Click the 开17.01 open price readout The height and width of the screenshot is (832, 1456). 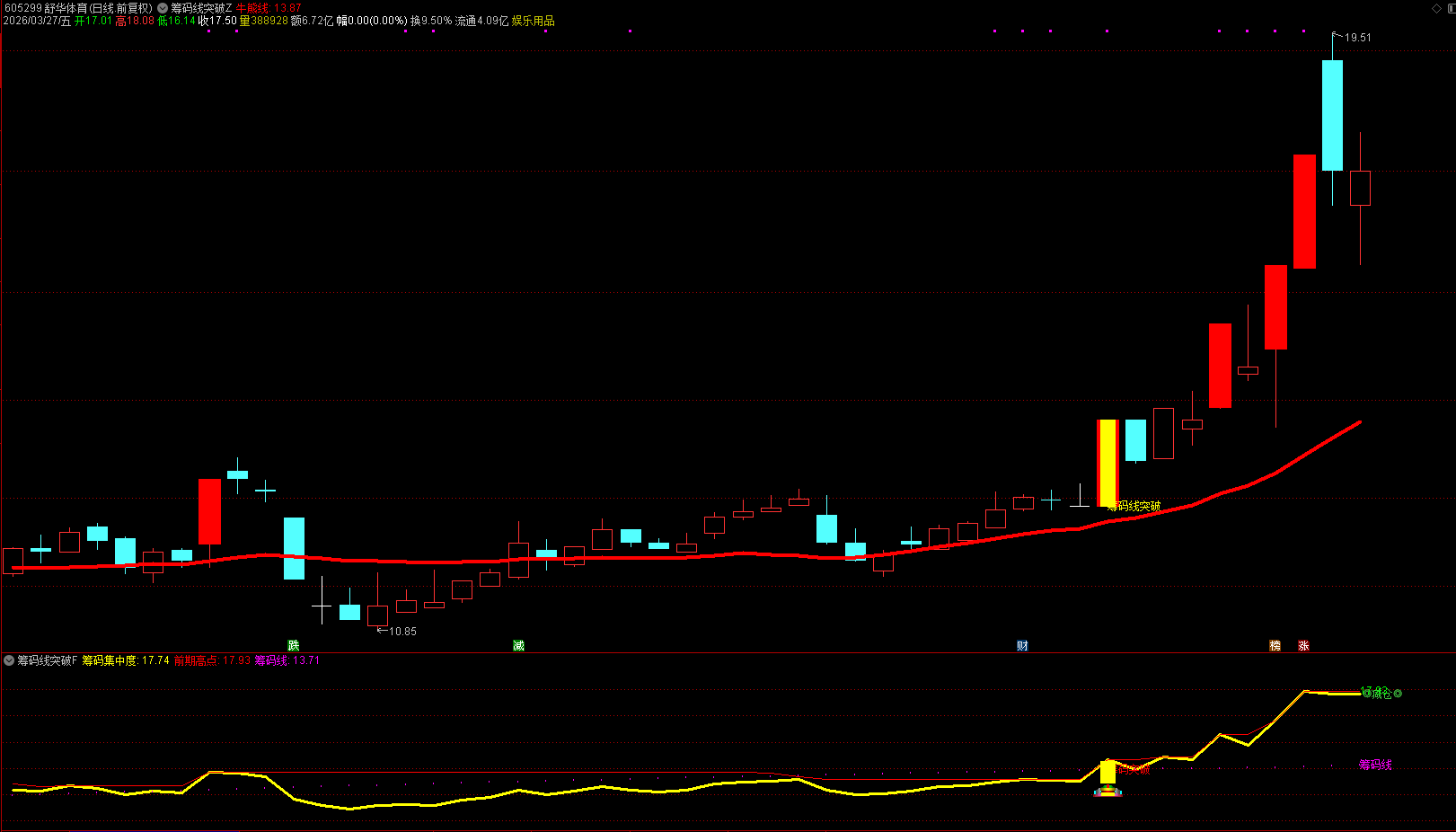click(x=93, y=21)
